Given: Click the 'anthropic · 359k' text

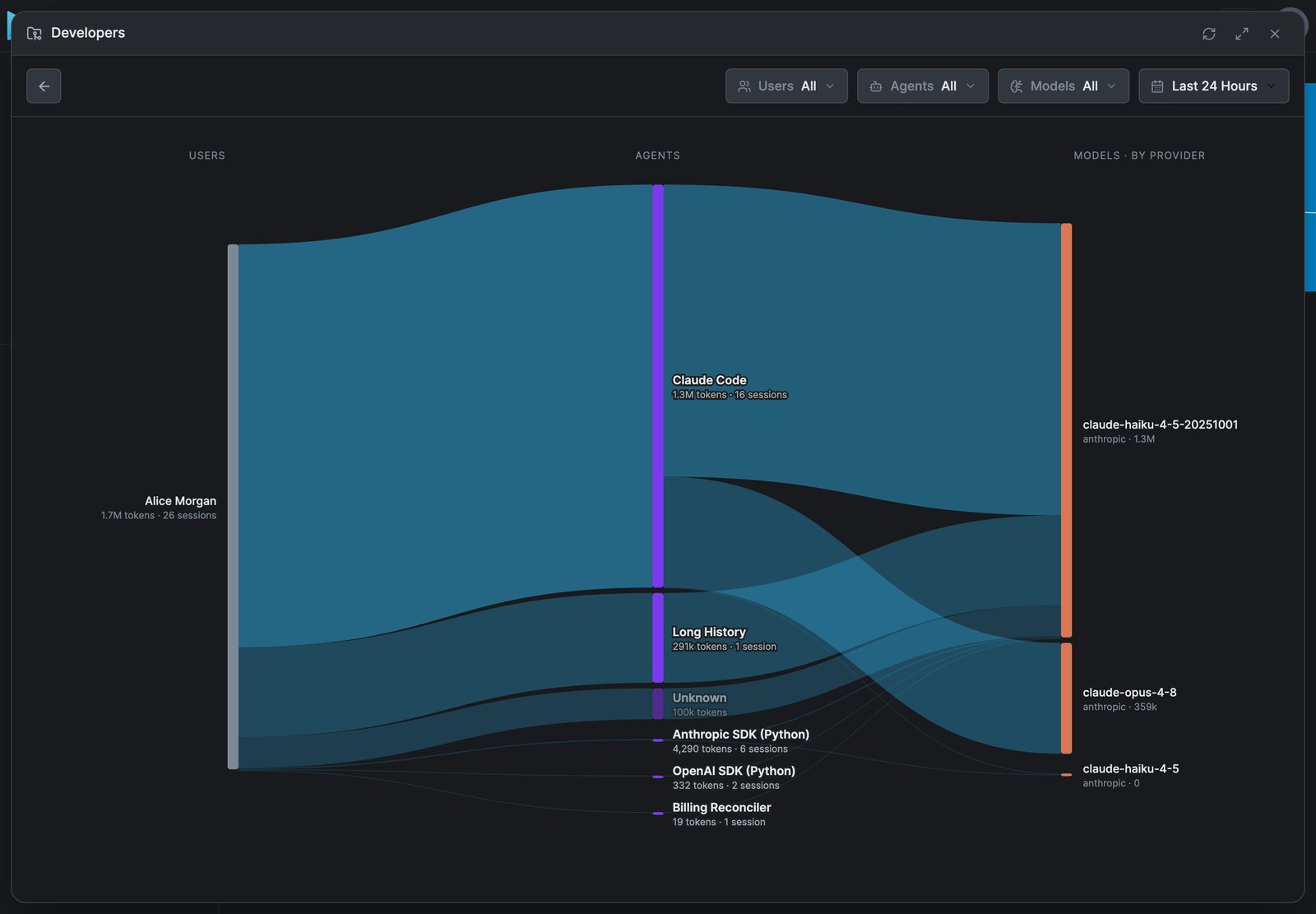Looking at the screenshot, I should (1119, 707).
